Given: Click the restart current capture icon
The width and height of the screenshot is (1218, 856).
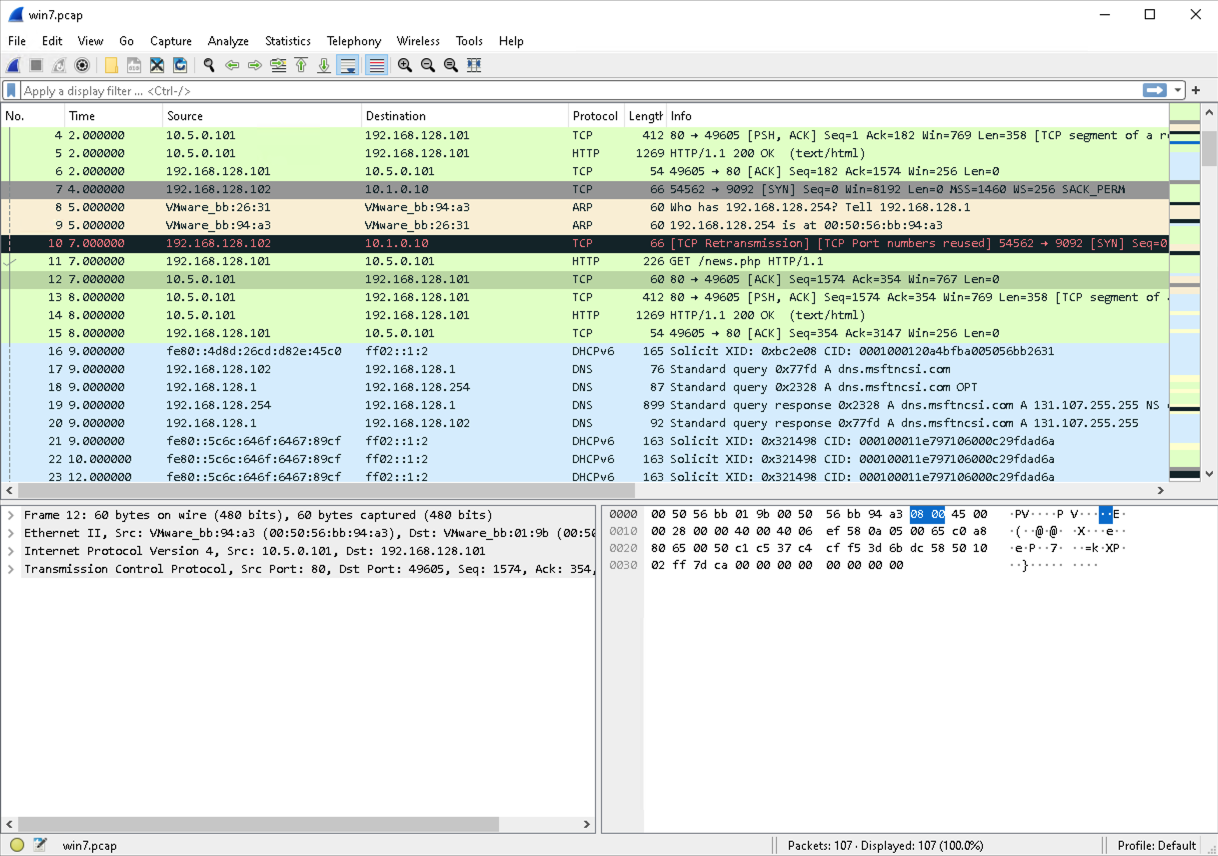Looking at the screenshot, I should [x=59, y=65].
